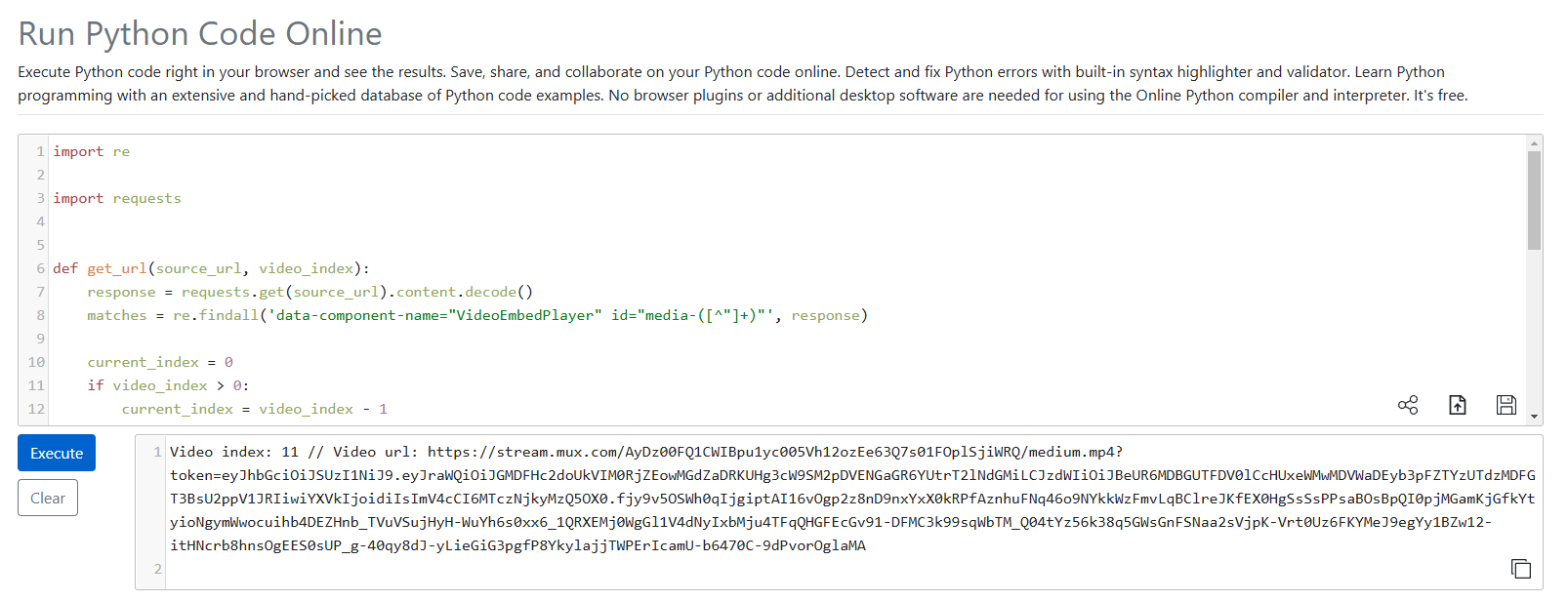1568x601 pixels.
Task: Run the code with Execute button
Action: click(57, 453)
